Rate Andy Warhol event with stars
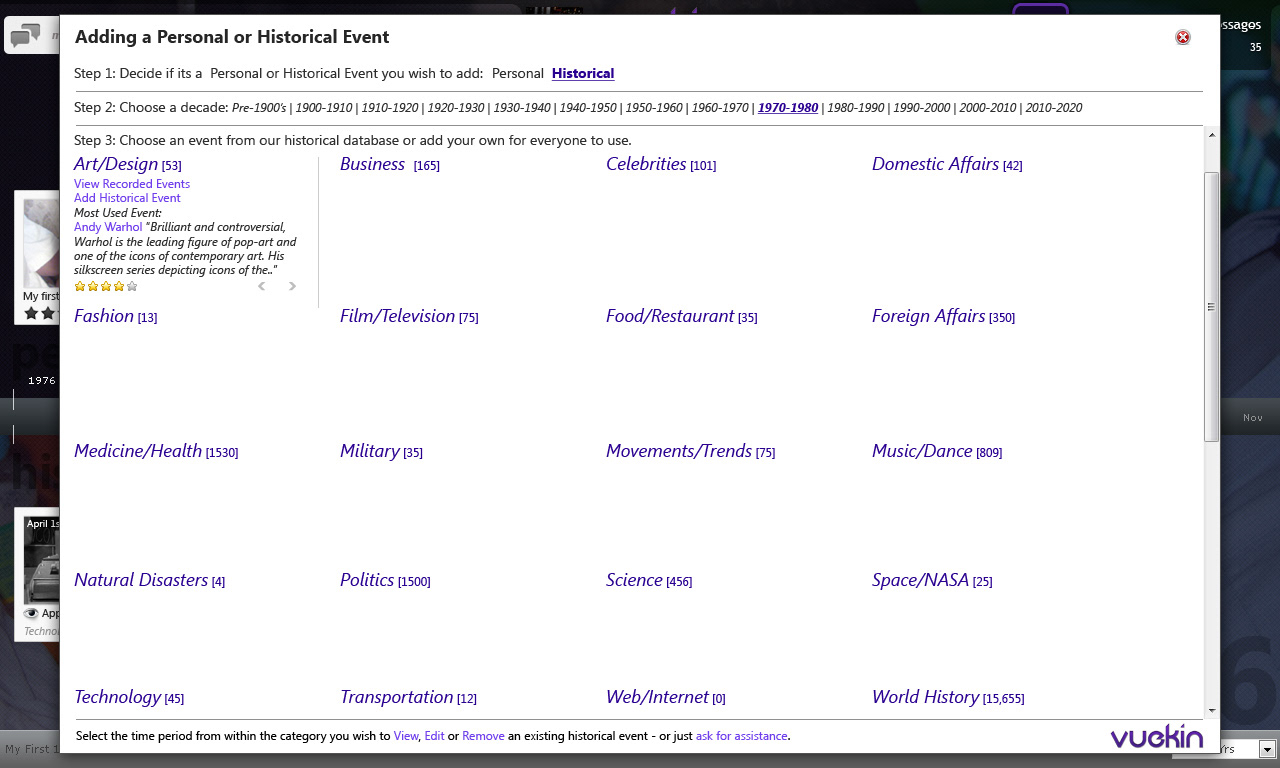 tap(106, 286)
